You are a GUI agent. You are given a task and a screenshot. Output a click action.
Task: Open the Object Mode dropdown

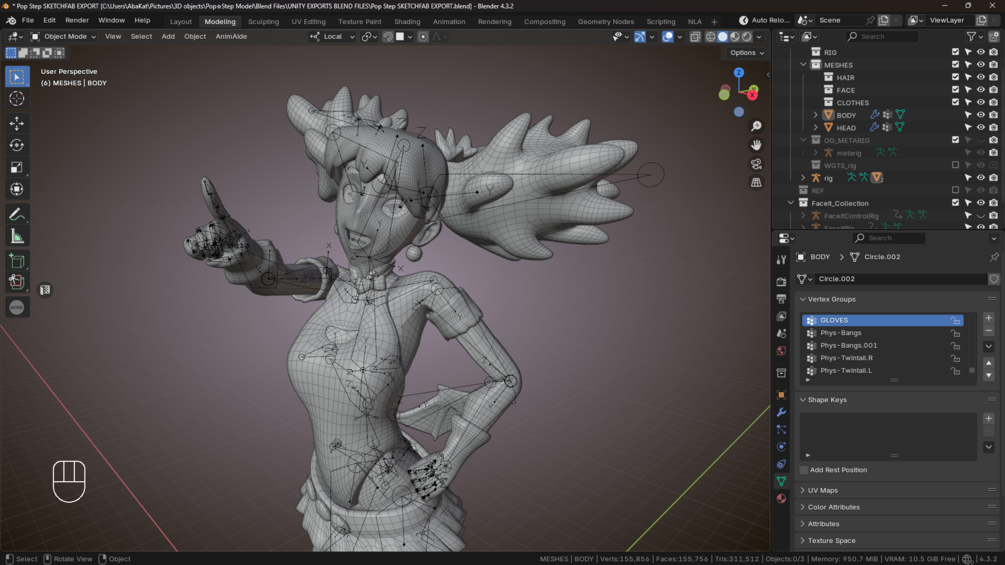point(63,37)
